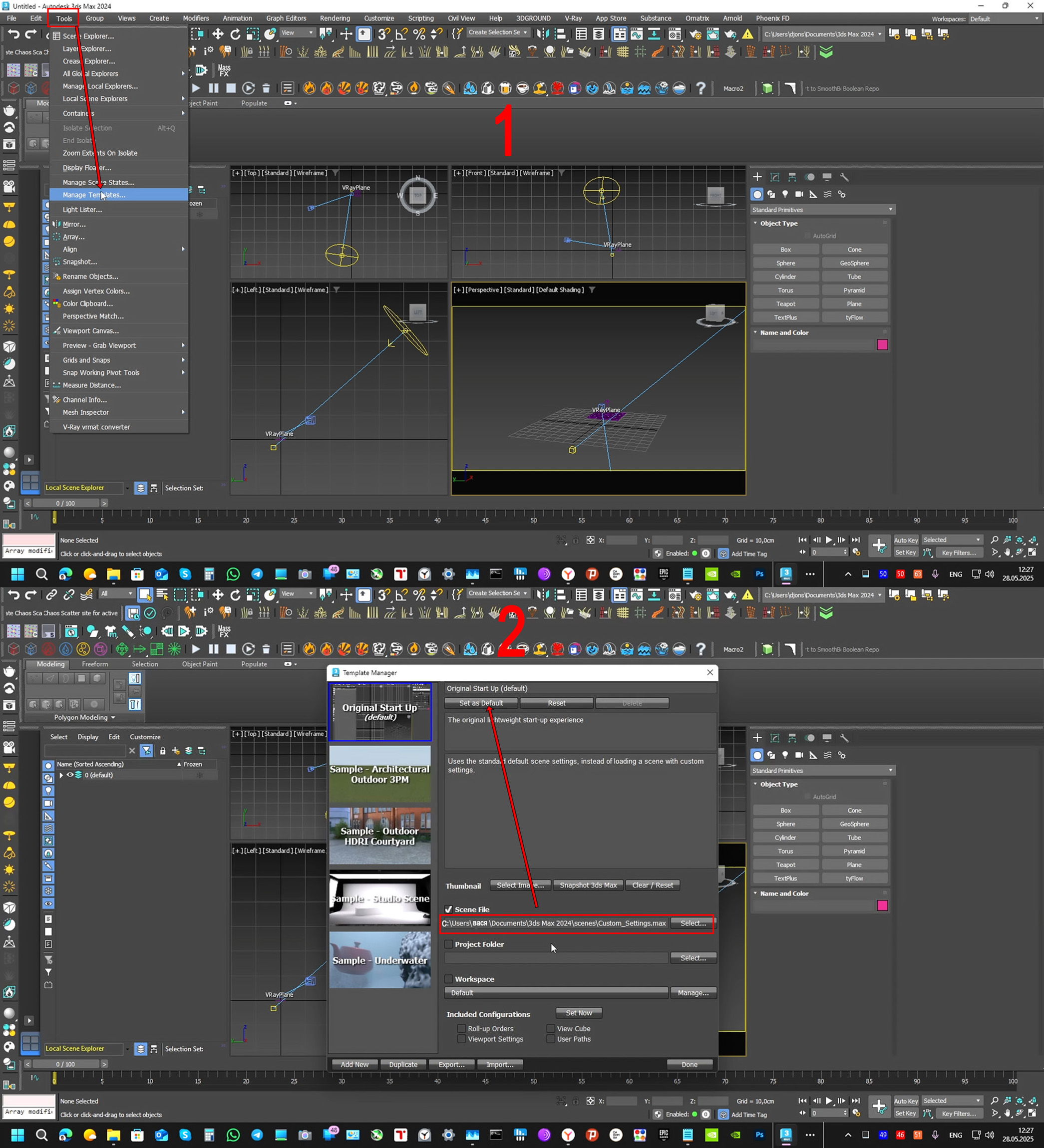
Task: Click the Set Now button
Action: [579, 1012]
